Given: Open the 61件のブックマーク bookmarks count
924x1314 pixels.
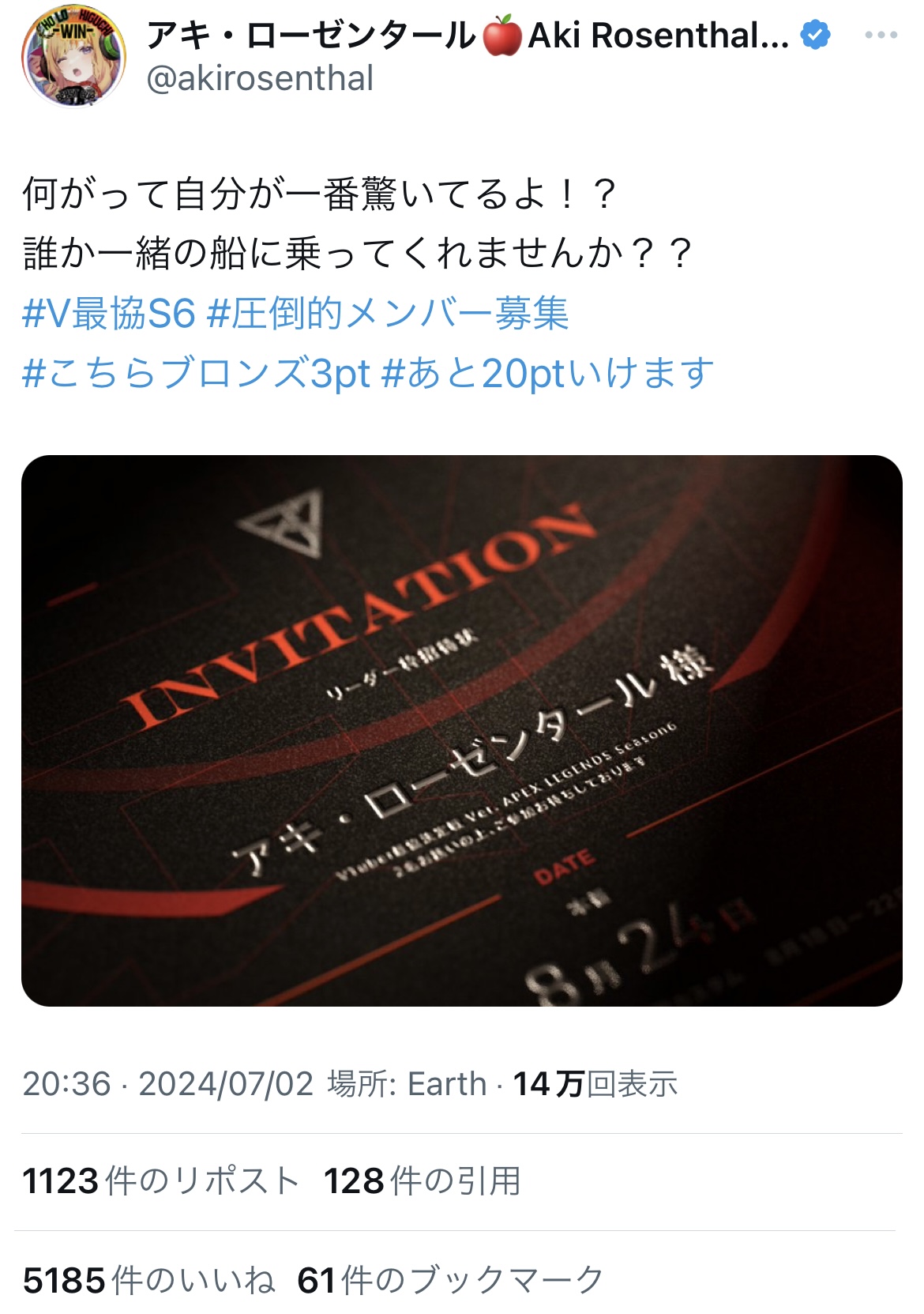Looking at the screenshot, I should (x=450, y=1280).
